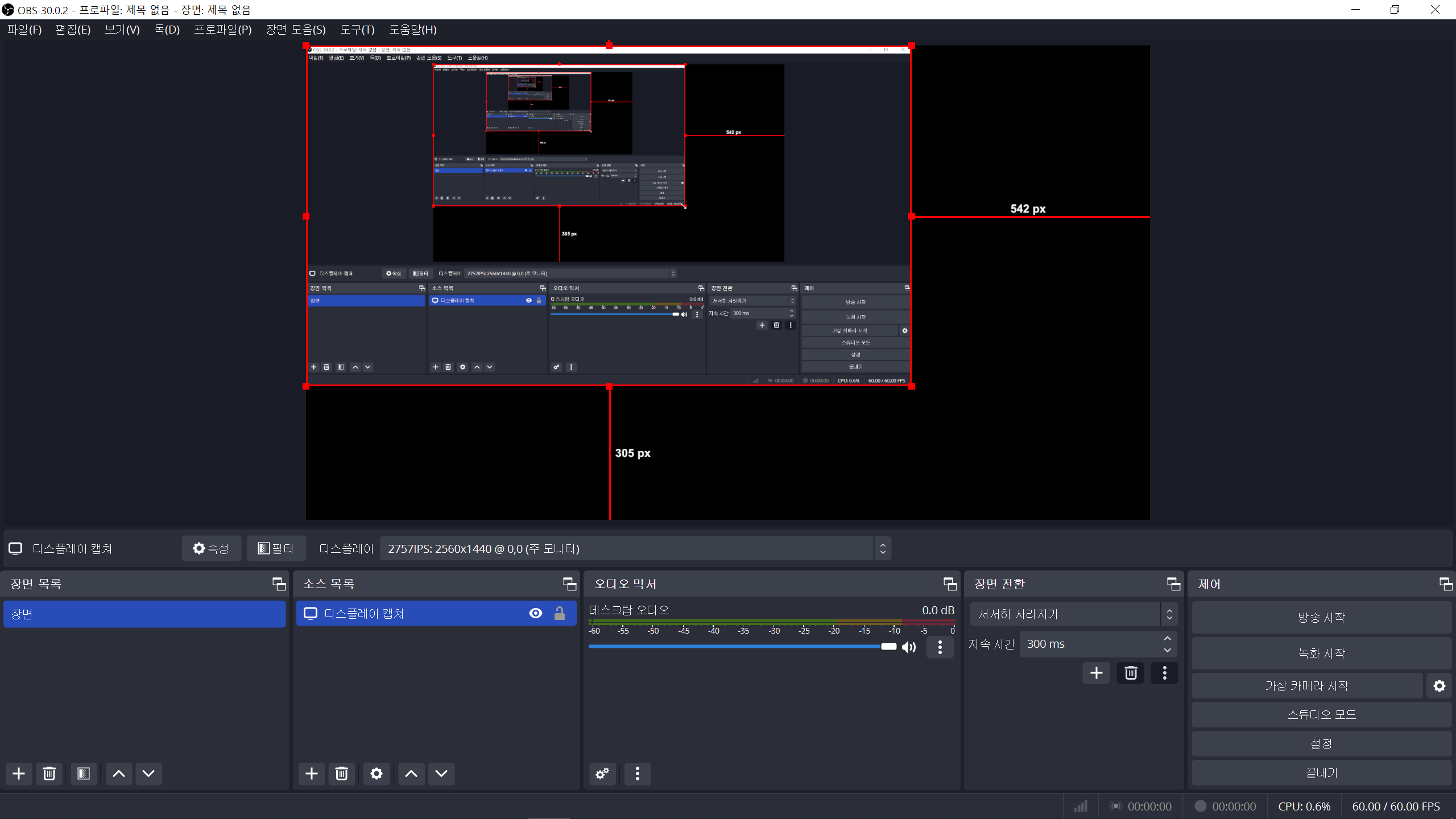
Task: Open the Profile menu
Action: tap(223, 30)
